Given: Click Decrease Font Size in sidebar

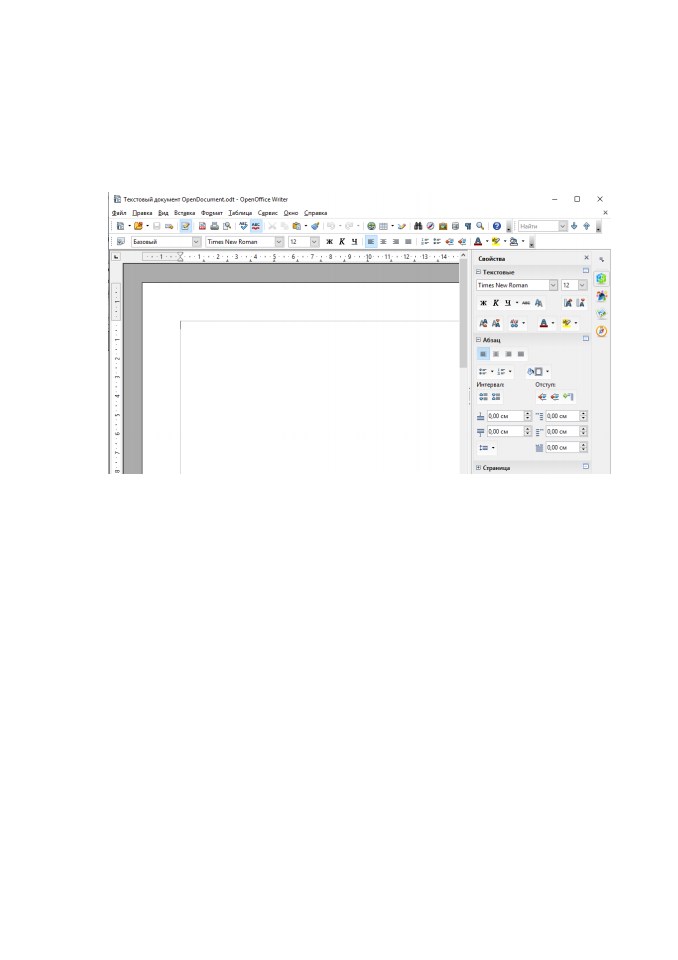Looking at the screenshot, I should 580,303.
